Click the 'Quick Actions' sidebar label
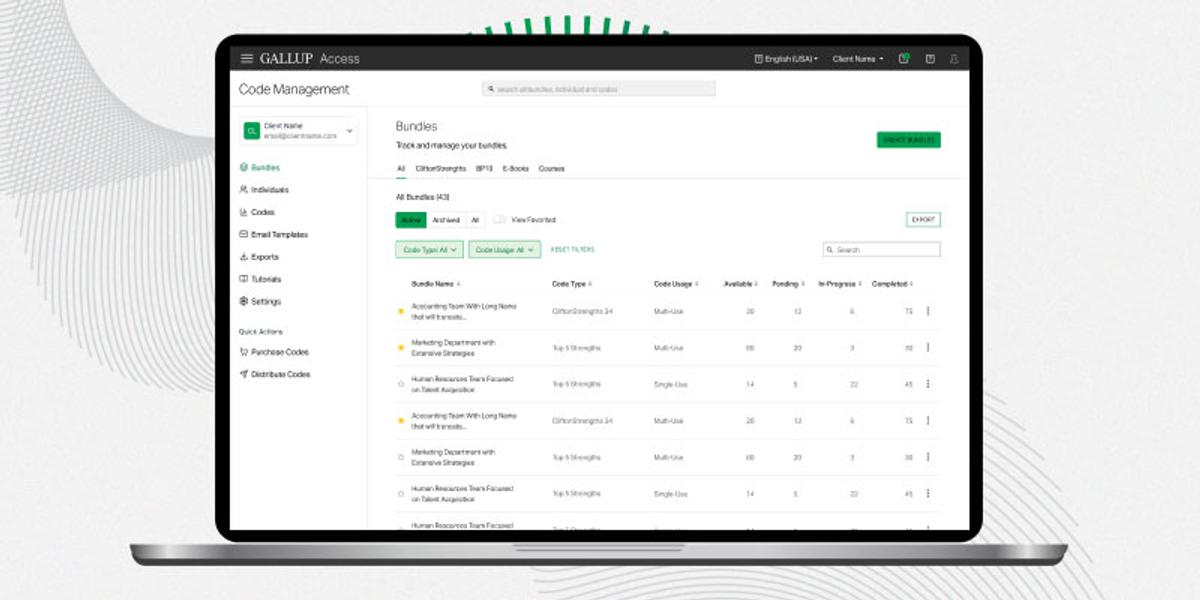 [260, 332]
